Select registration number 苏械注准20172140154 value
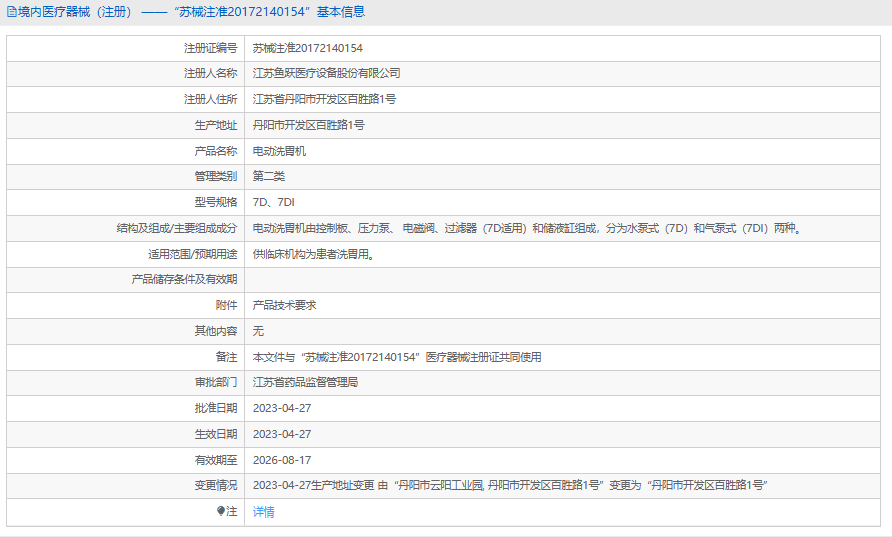This screenshot has height=537, width=892. click(308, 48)
